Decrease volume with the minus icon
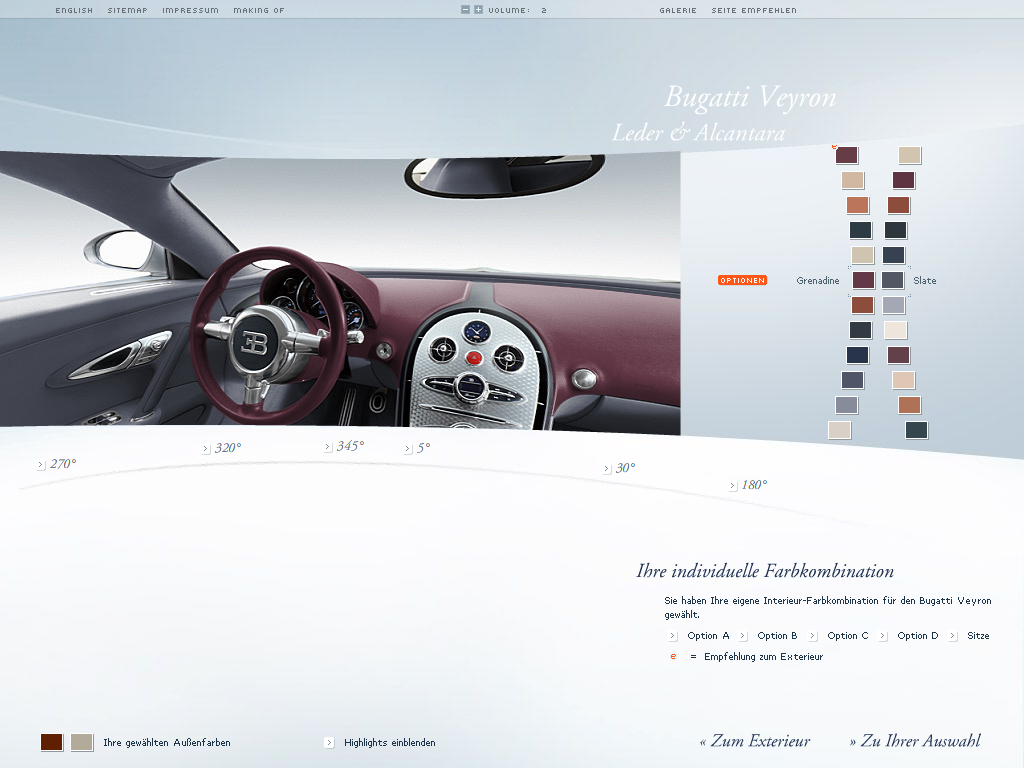 click(x=465, y=10)
